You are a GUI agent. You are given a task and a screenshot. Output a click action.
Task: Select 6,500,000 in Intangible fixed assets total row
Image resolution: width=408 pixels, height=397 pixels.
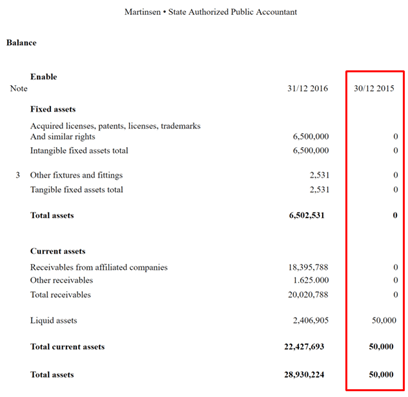pyautogui.click(x=311, y=151)
